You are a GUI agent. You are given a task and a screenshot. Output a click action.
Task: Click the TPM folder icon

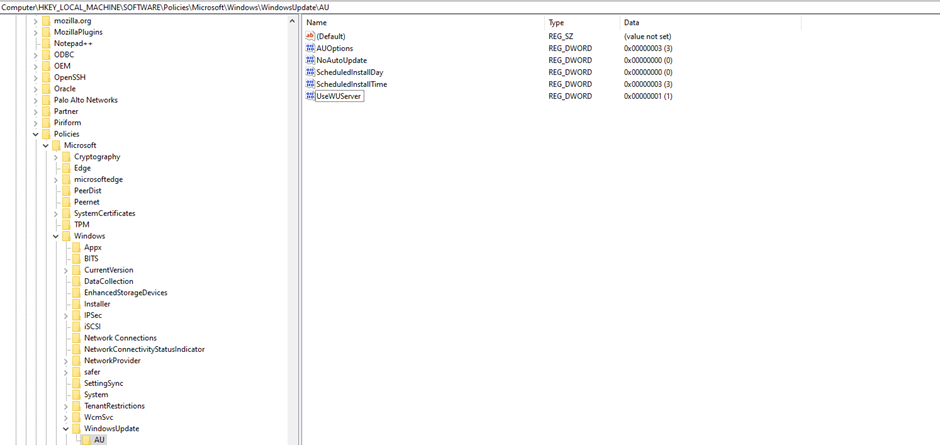tap(67, 224)
